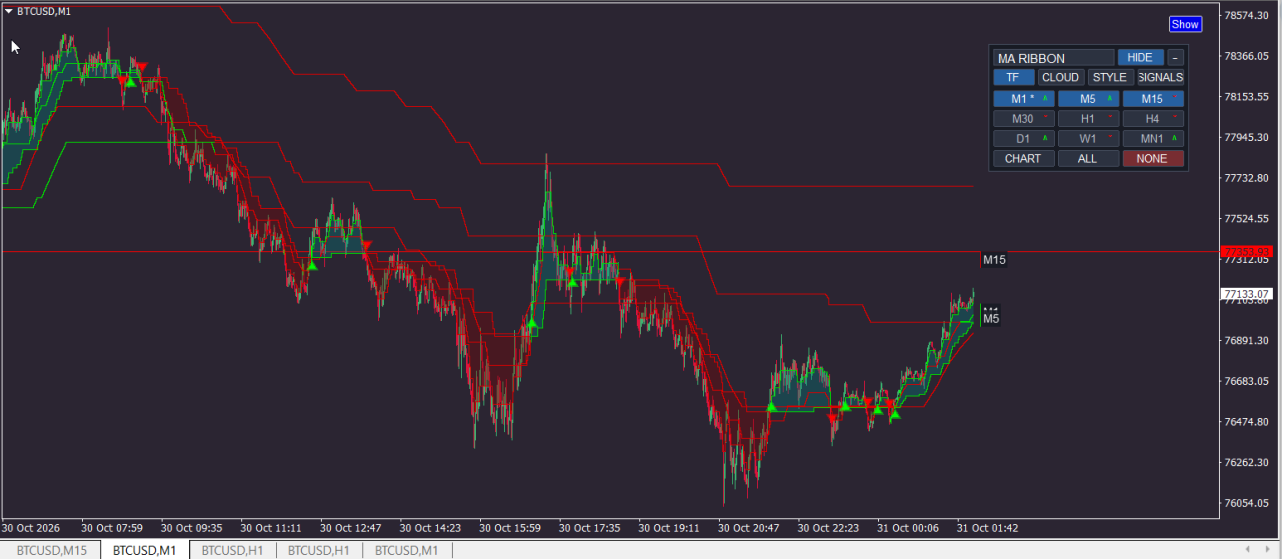
Task: Switch to the SIGNALS tab
Action: (1160, 77)
